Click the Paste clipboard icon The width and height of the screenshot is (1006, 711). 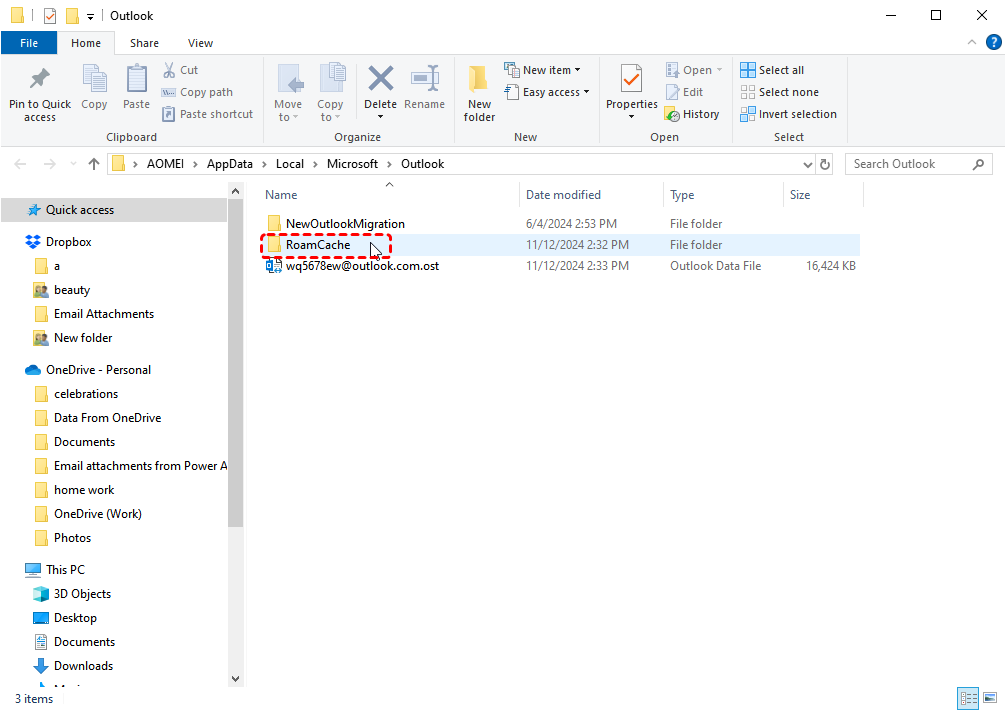(136, 80)
